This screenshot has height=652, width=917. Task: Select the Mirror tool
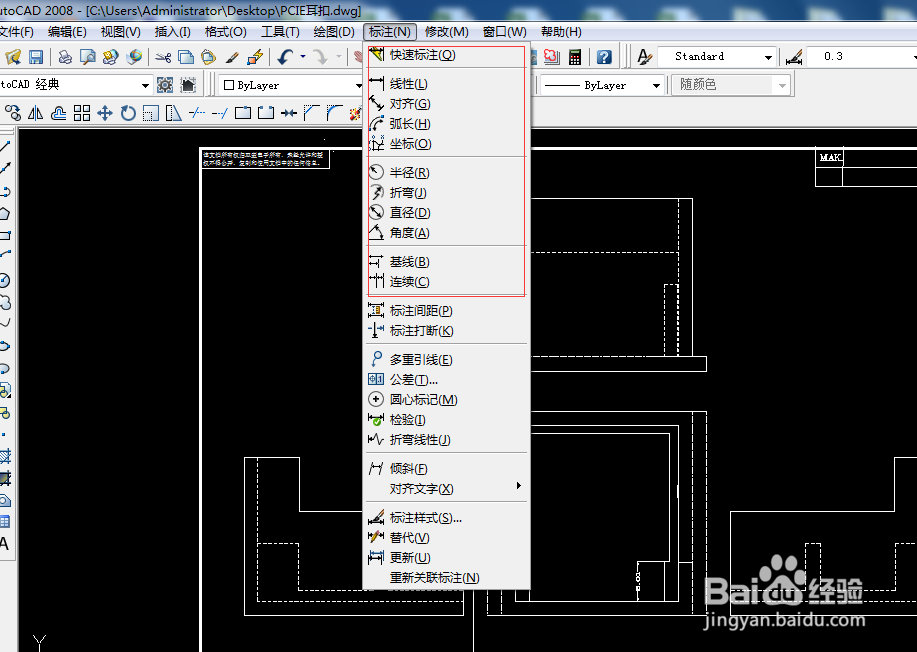point(36,112)
